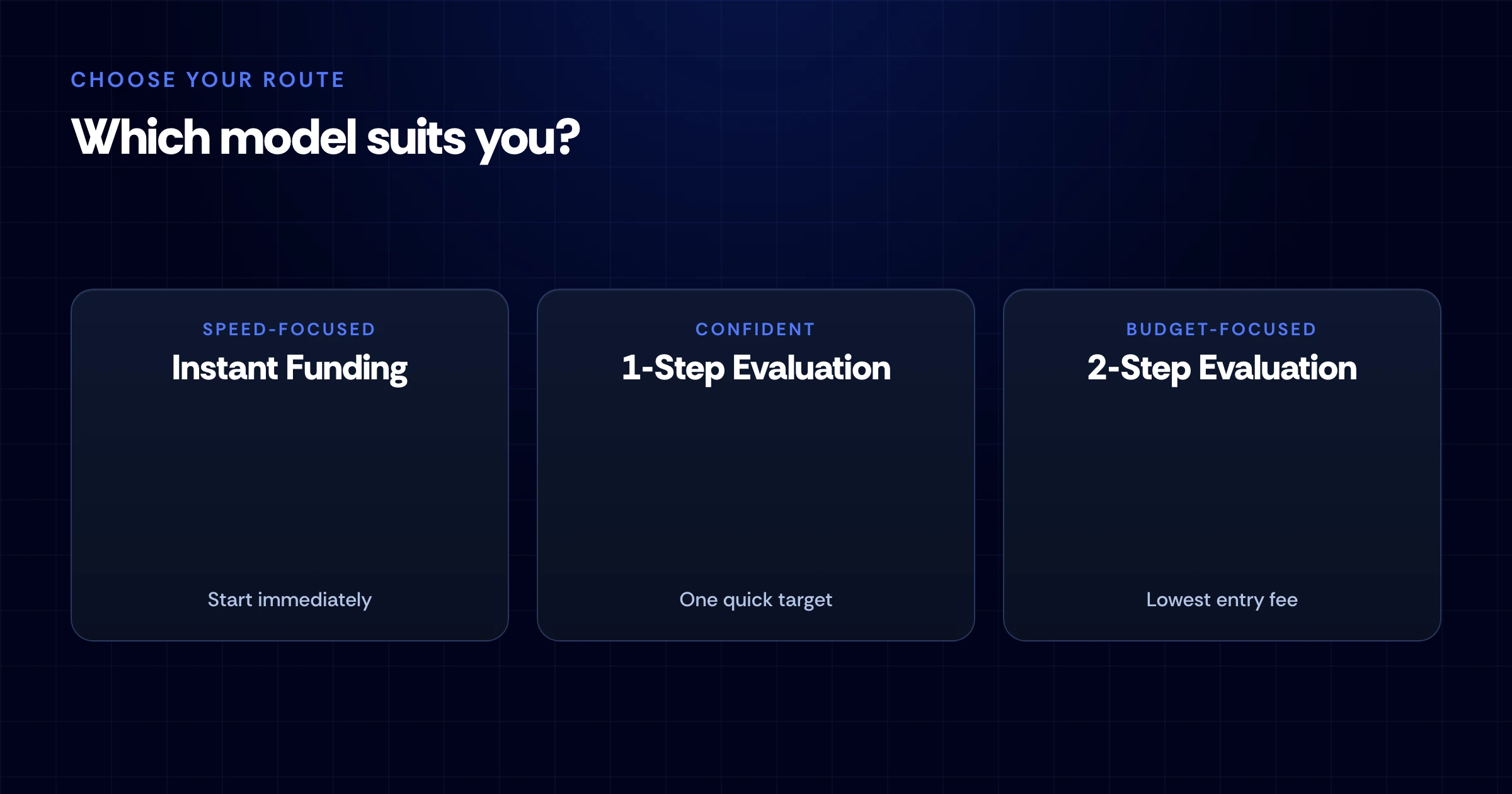The image size is (1512, 794).
Task: Select the 2-Step Evaluation card
Action: click(1222, 465)
